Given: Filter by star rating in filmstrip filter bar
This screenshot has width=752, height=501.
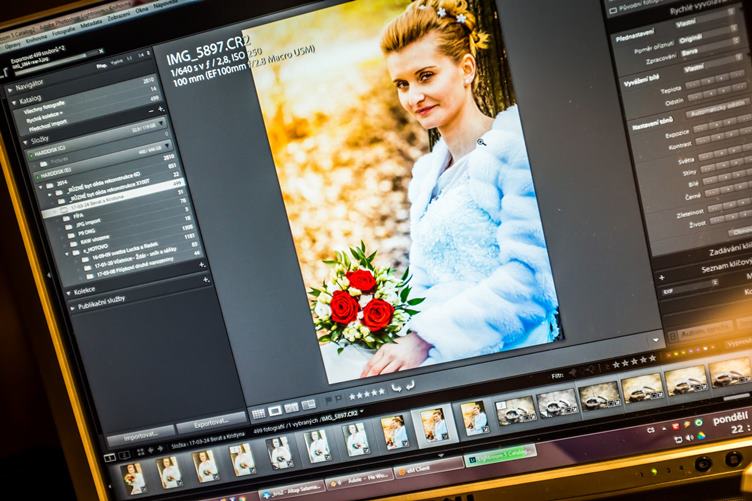Looking at the screenshot, I should tap(634, 361).
